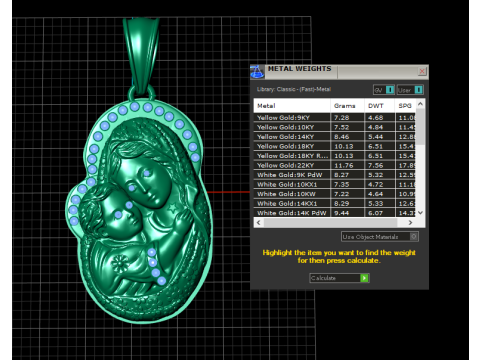Click the horizontal scroll-right arrow
The image size is (480, 360).
point(410,222)
